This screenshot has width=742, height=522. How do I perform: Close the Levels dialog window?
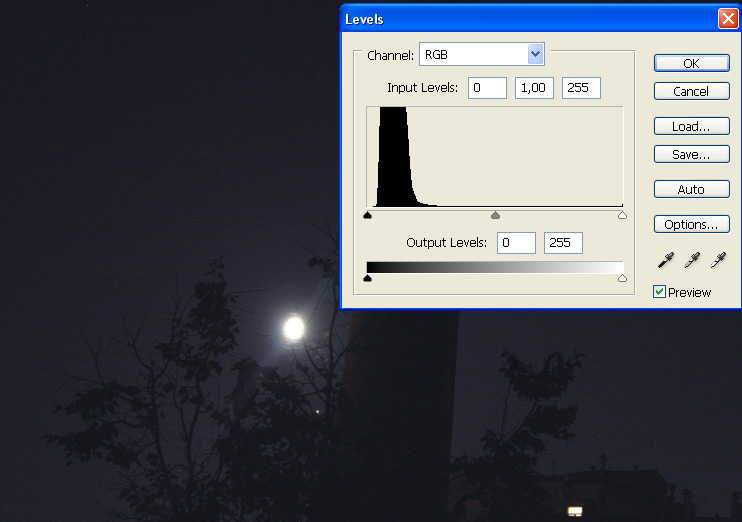pyautogui.click(x=728, y=19)
